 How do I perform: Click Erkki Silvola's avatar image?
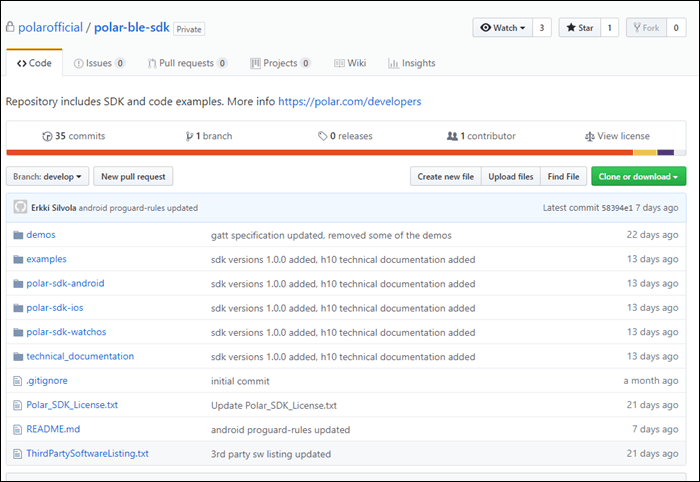coord(20,207)
